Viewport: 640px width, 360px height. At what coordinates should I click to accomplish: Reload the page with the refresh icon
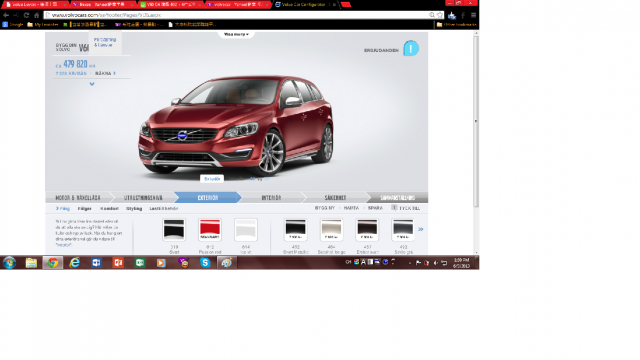(26, 15)
